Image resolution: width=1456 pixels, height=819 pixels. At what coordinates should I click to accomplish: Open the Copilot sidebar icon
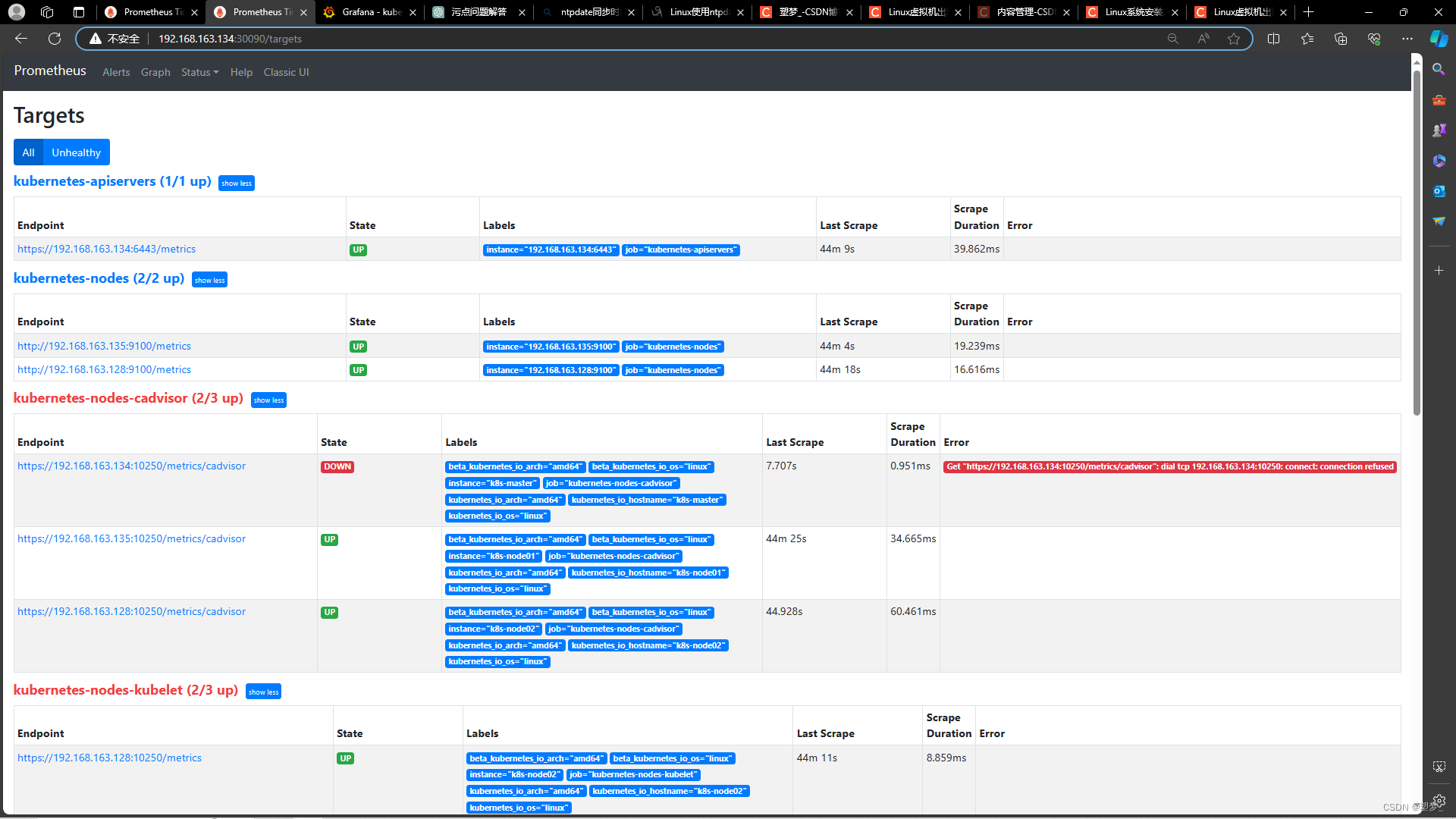point(1439,39)
